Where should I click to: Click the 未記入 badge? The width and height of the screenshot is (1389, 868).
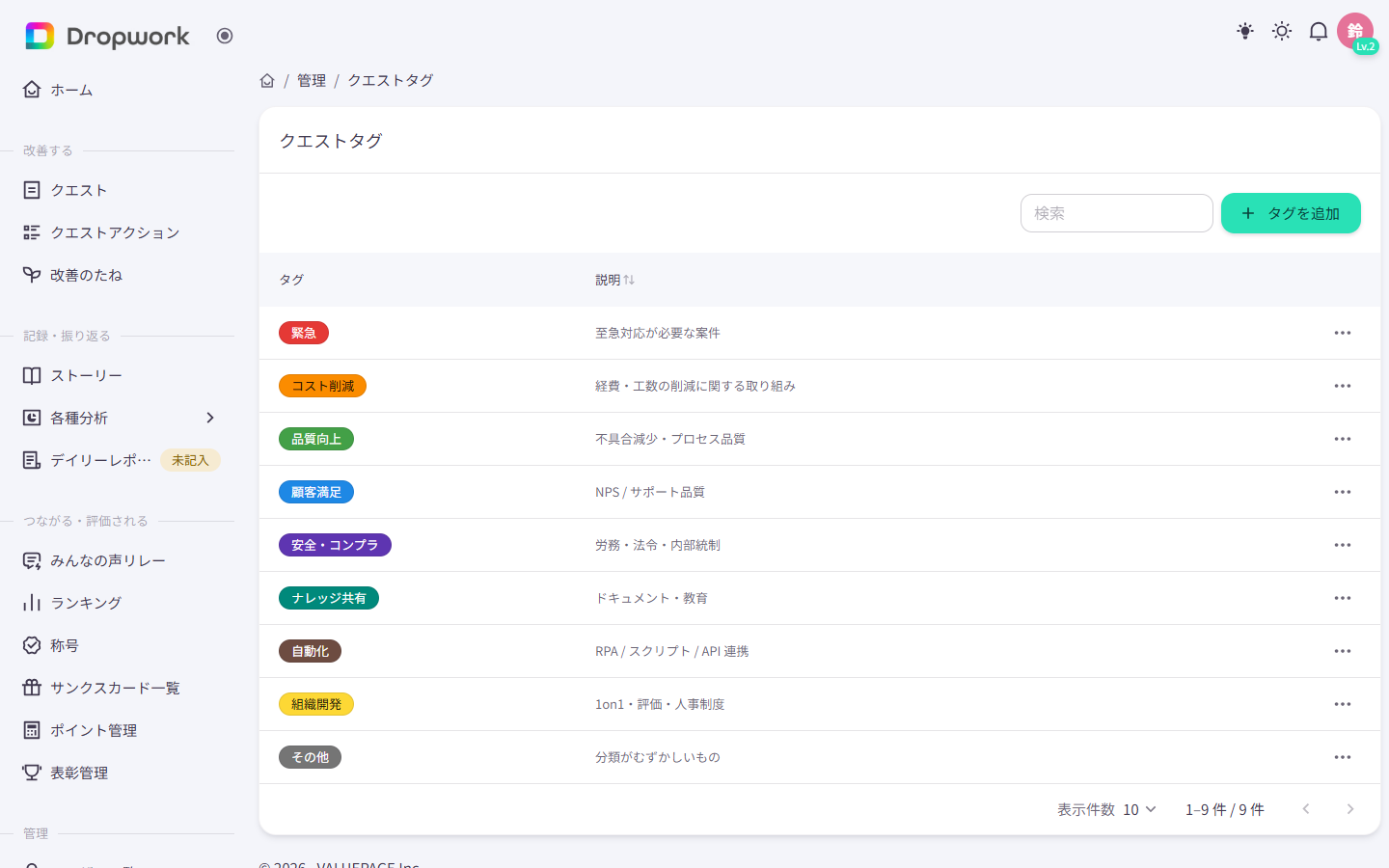click(190, 460)
